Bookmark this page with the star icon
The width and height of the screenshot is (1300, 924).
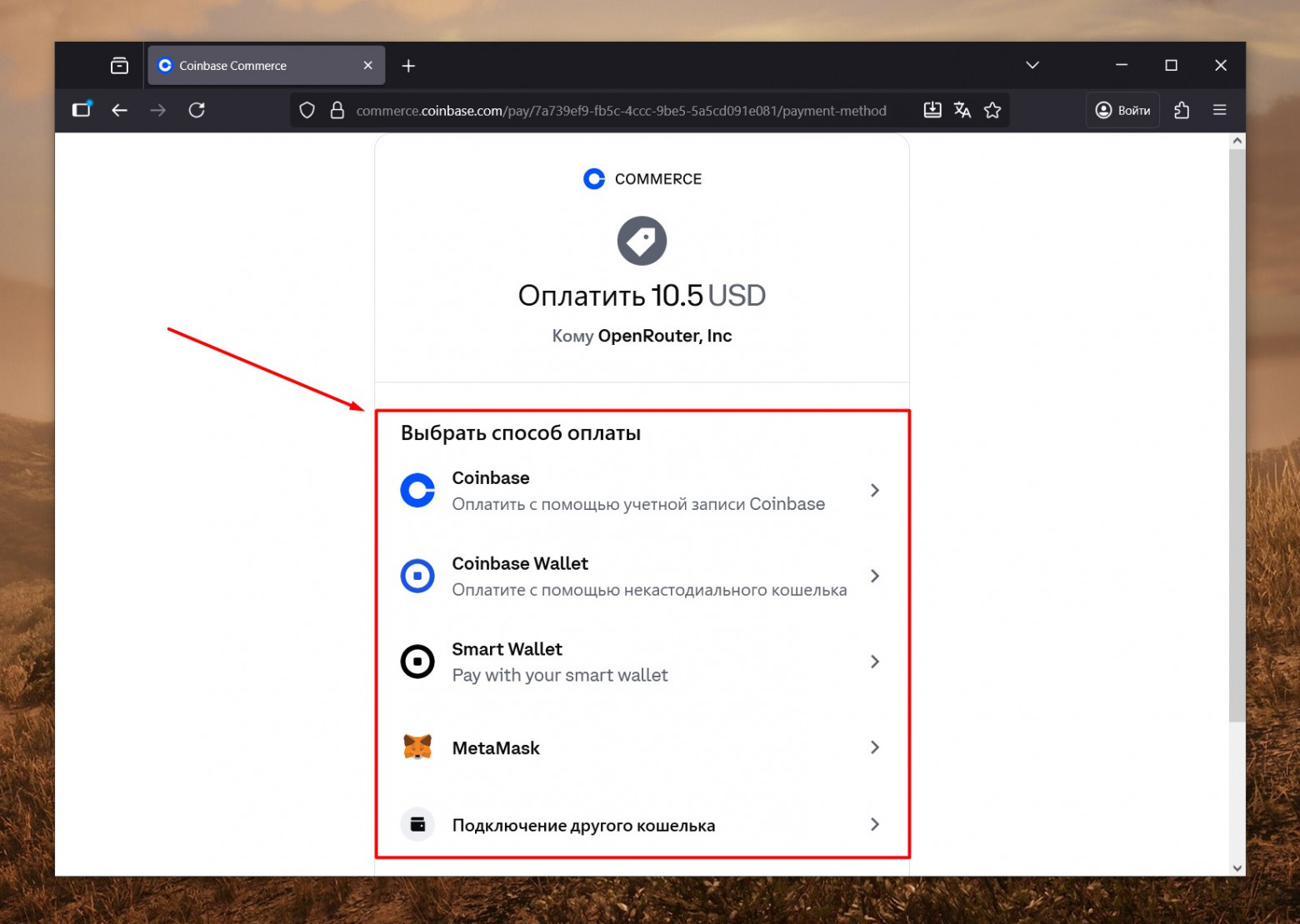tap(992, 109)
